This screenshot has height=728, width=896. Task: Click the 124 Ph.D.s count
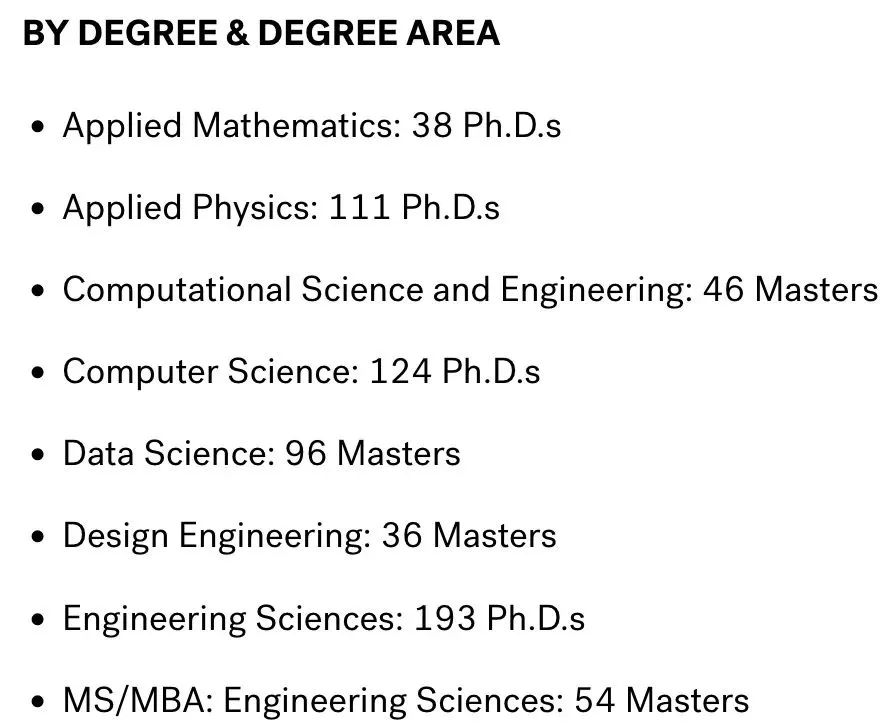pos(455,371)
